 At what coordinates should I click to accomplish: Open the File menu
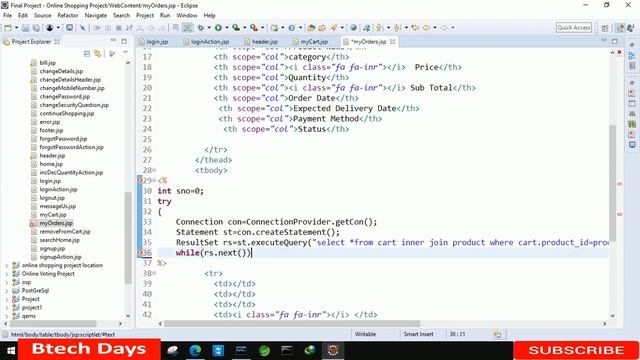7,16
